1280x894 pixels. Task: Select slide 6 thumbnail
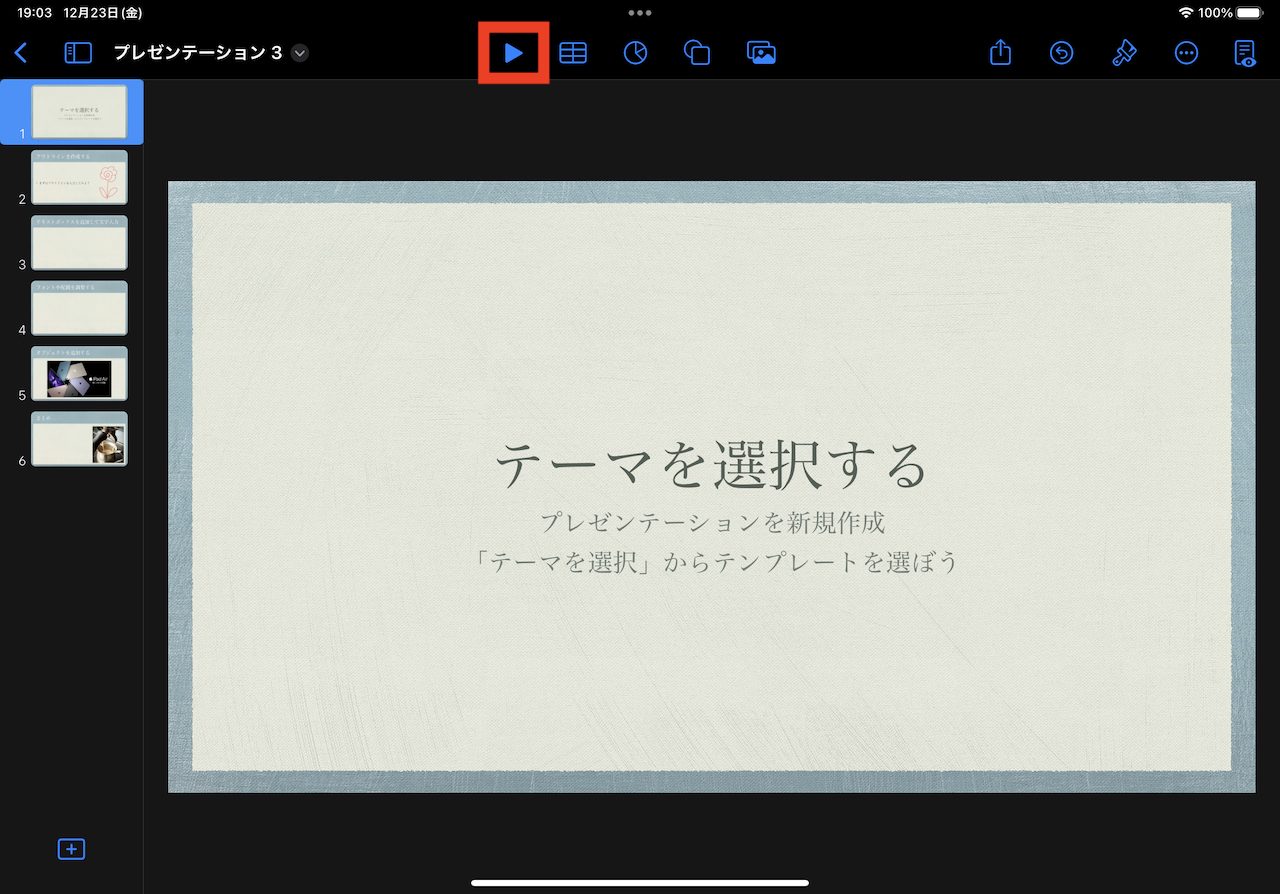click(x=79, y=439)
